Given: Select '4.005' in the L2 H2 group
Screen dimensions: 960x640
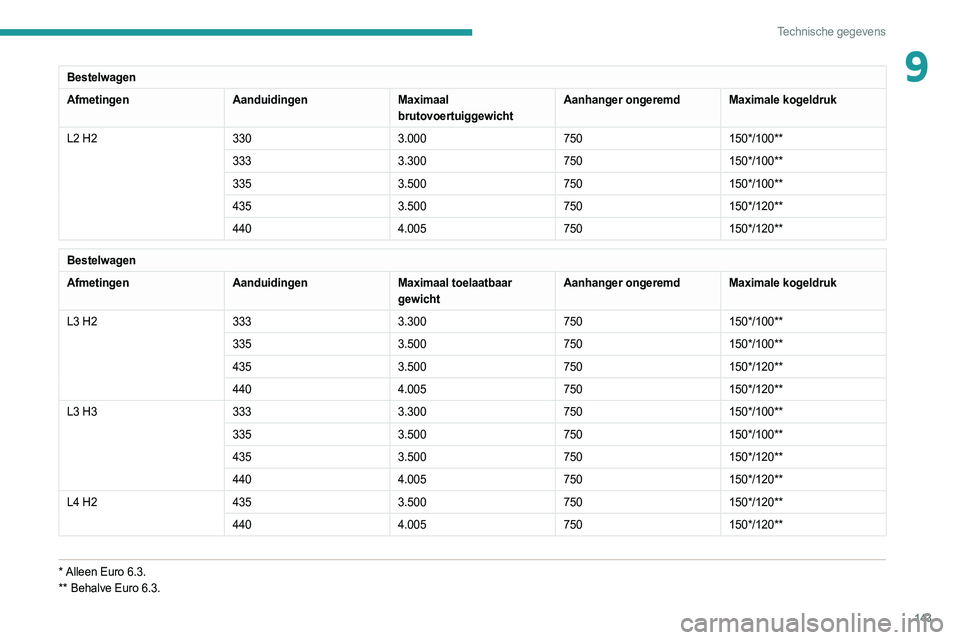Looking at the screenshot, I should pos(412,228).
